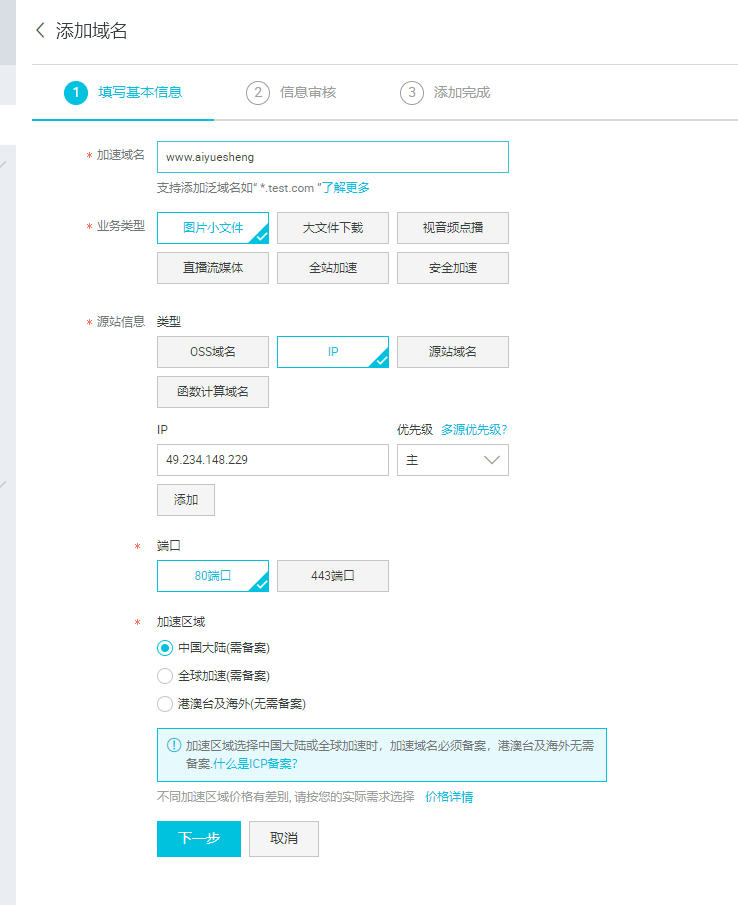This screenshot has height=905, width=738.
Task: Click the back arrow beside 添加域名
Action: [x=40, y=30]
